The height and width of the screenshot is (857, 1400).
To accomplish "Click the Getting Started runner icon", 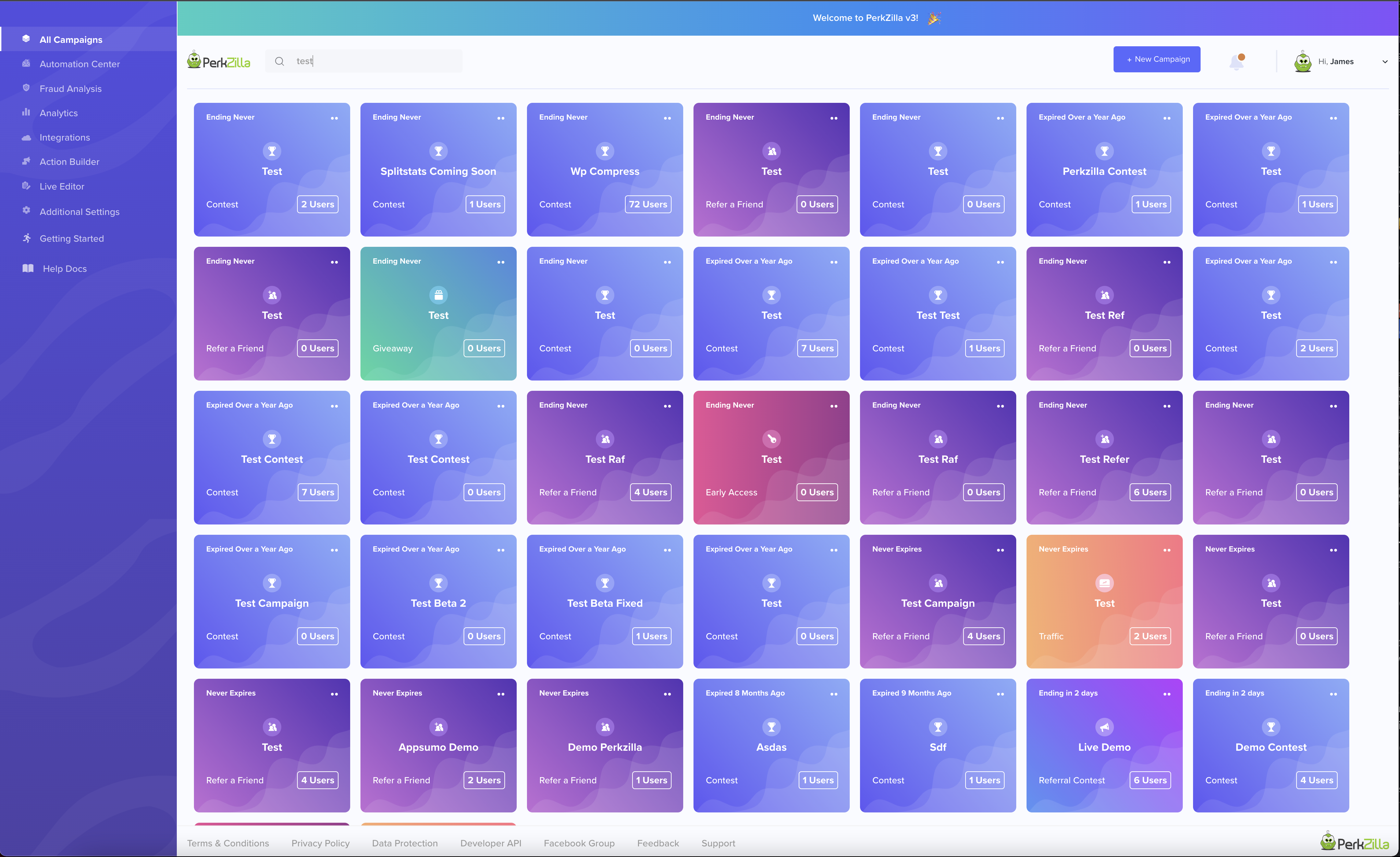I will [x=26, y=238].
